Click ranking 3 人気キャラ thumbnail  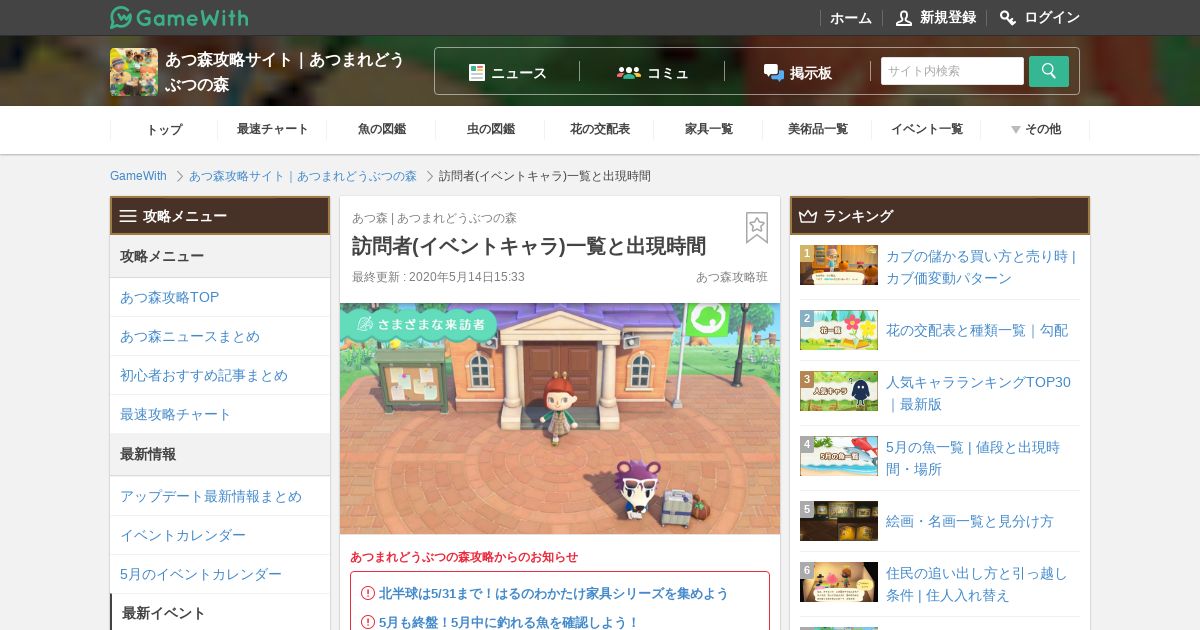pyautogui.click(x=839, y=391)
